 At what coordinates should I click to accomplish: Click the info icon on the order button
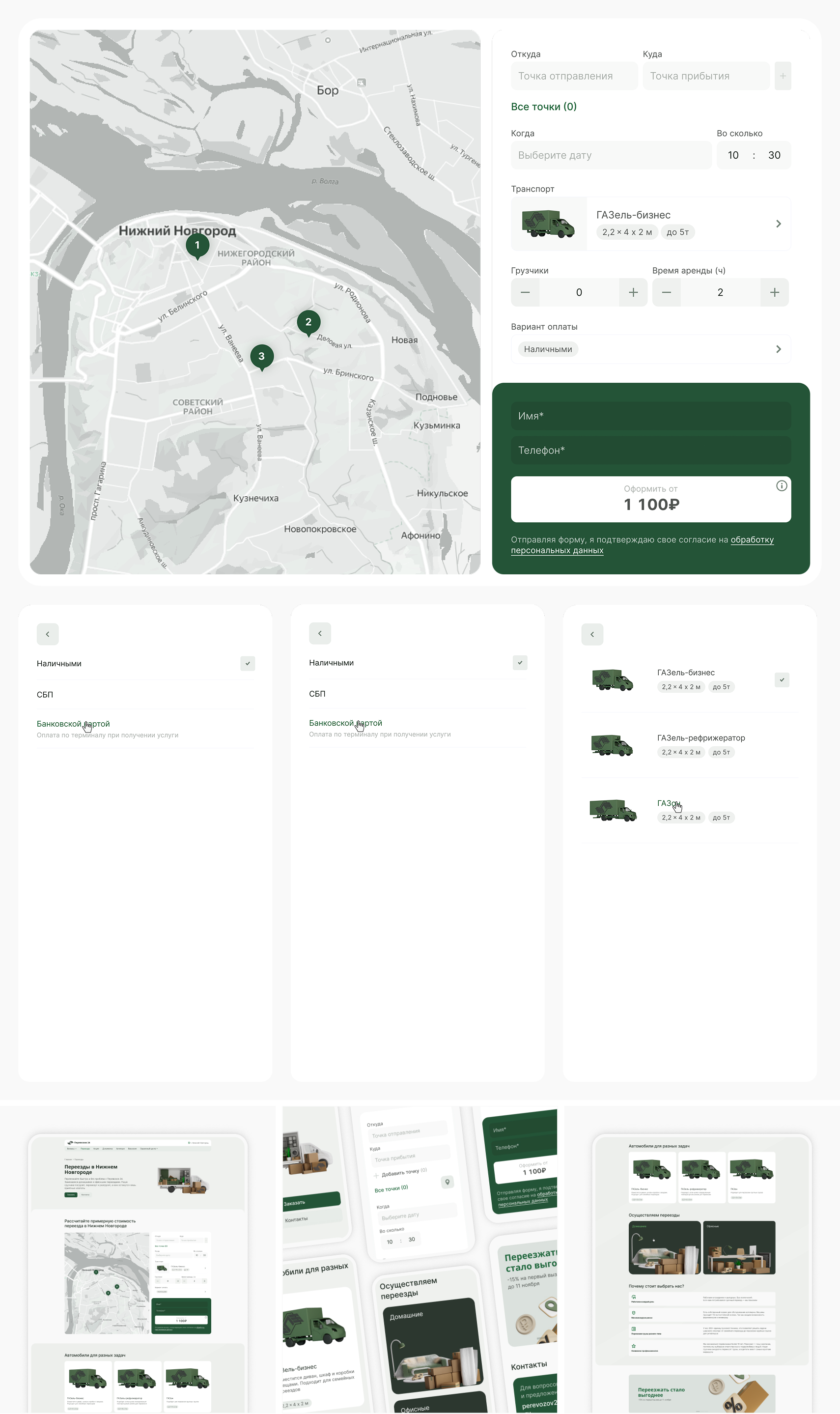click(781, 486)
